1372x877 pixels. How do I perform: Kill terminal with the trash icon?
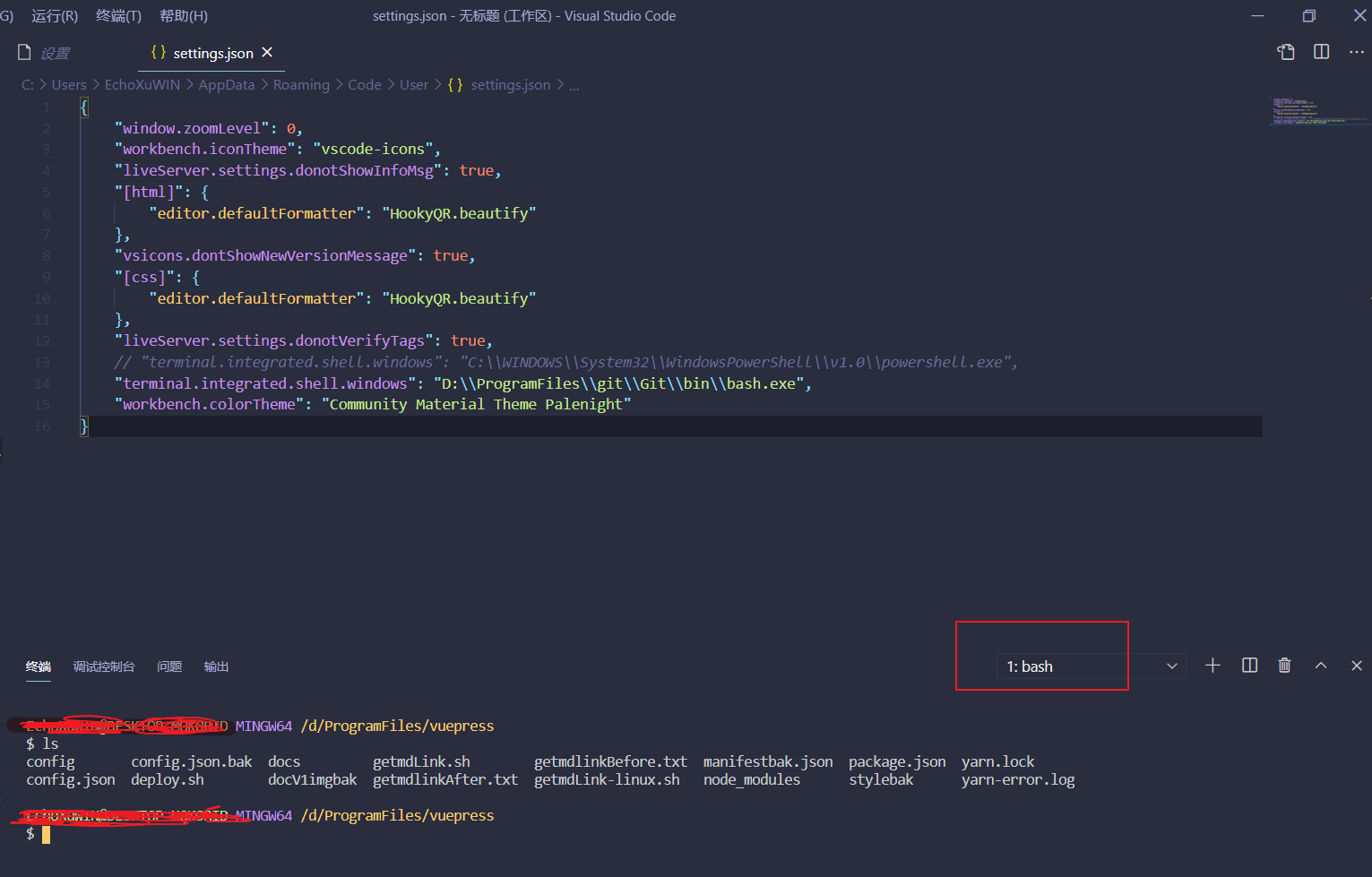(x=1284, y=666)
